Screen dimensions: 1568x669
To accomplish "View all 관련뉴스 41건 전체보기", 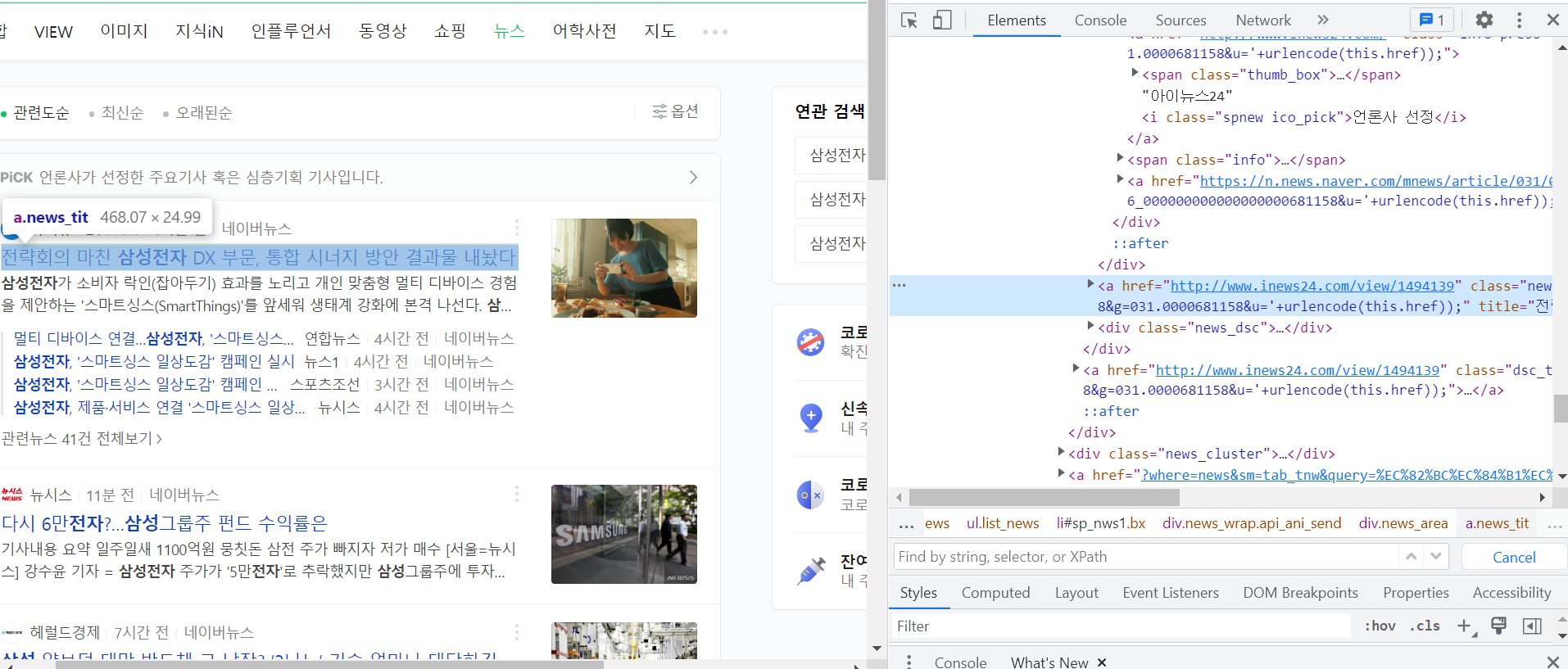I will [81, 439].
